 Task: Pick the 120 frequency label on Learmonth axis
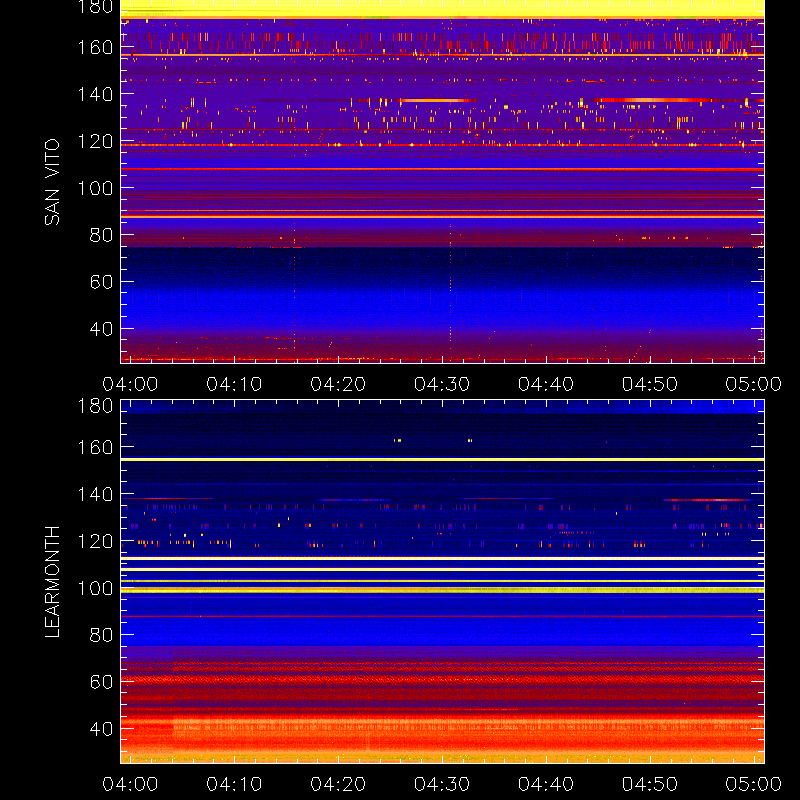(x=95, y=541)
